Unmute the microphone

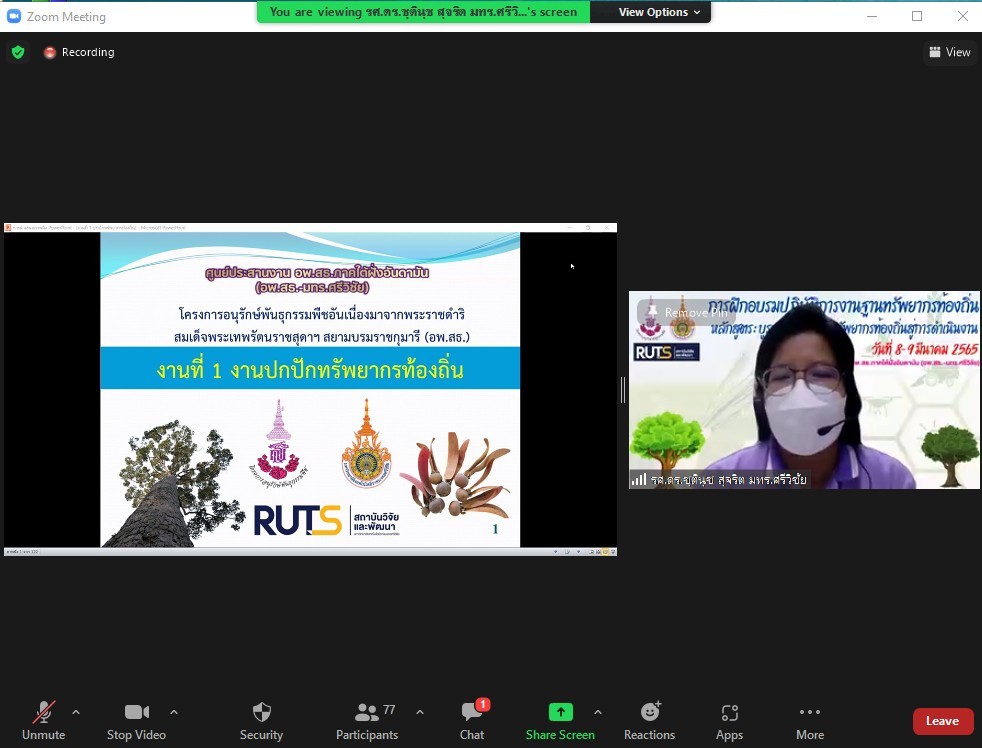click(x=43, y=720)
